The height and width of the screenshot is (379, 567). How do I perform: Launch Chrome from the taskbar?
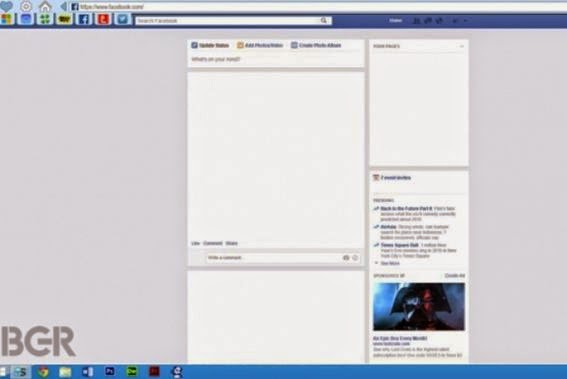point(43,372)
